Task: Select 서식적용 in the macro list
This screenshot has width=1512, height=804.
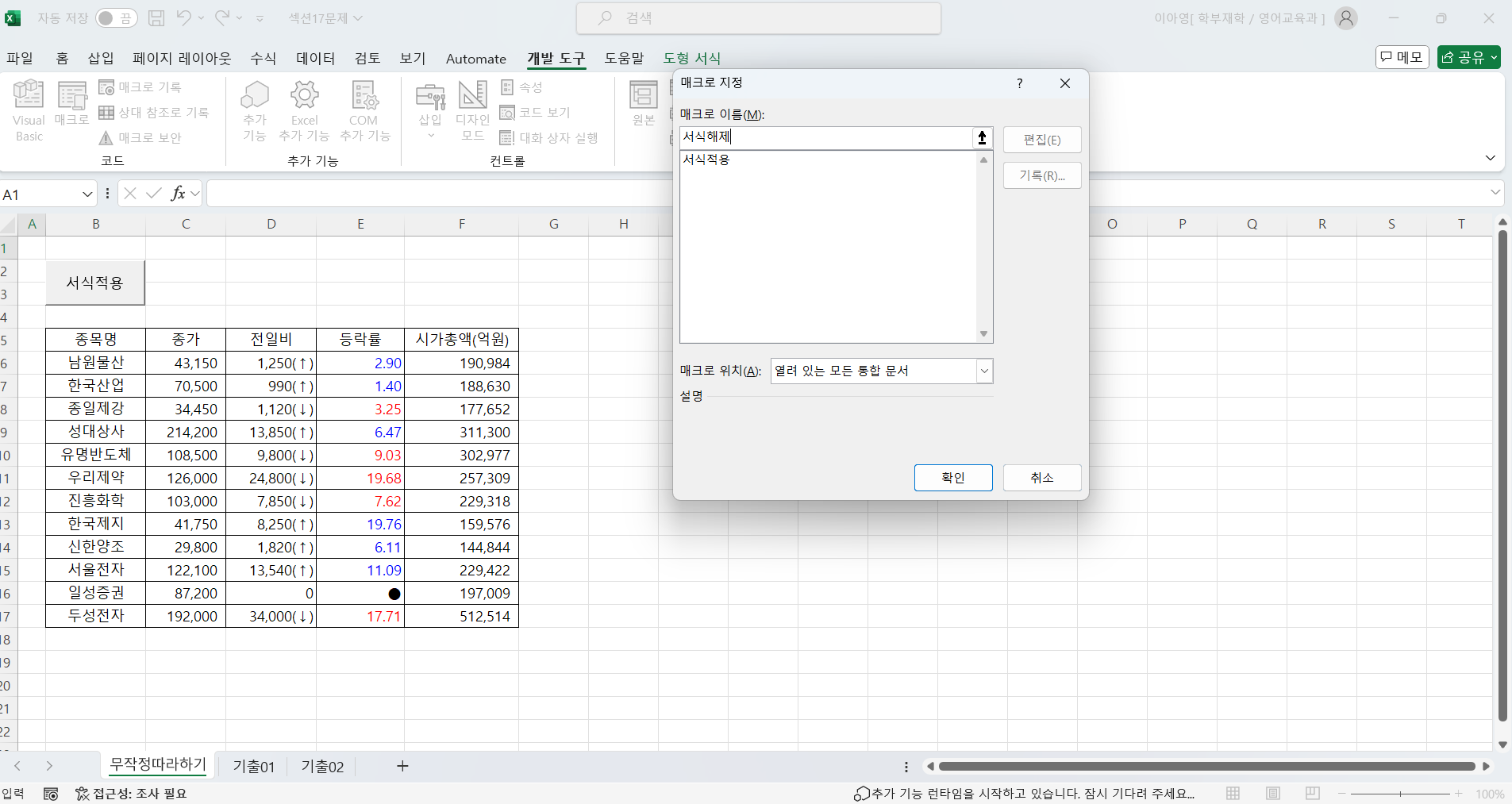Action: 706,160
